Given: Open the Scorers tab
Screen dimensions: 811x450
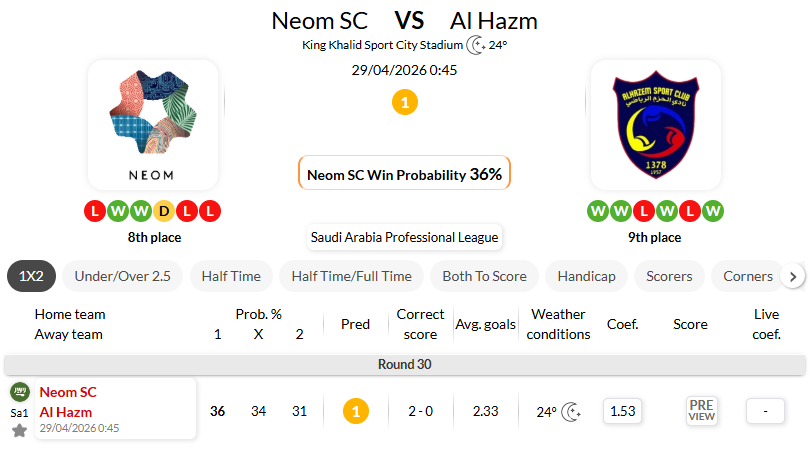Looking at the screenshot, I should 669,276.
